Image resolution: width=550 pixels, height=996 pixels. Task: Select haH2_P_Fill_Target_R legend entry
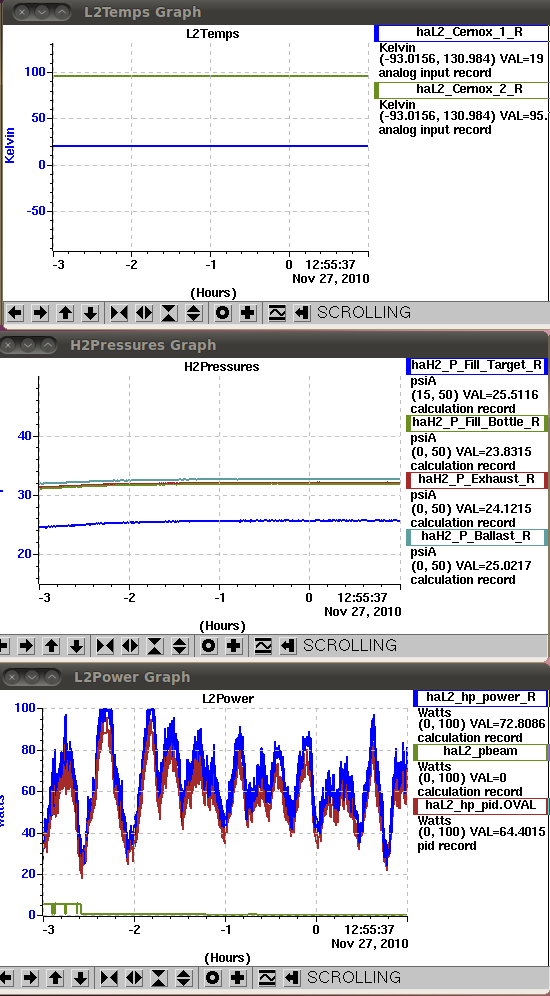[x=477, y=365]
